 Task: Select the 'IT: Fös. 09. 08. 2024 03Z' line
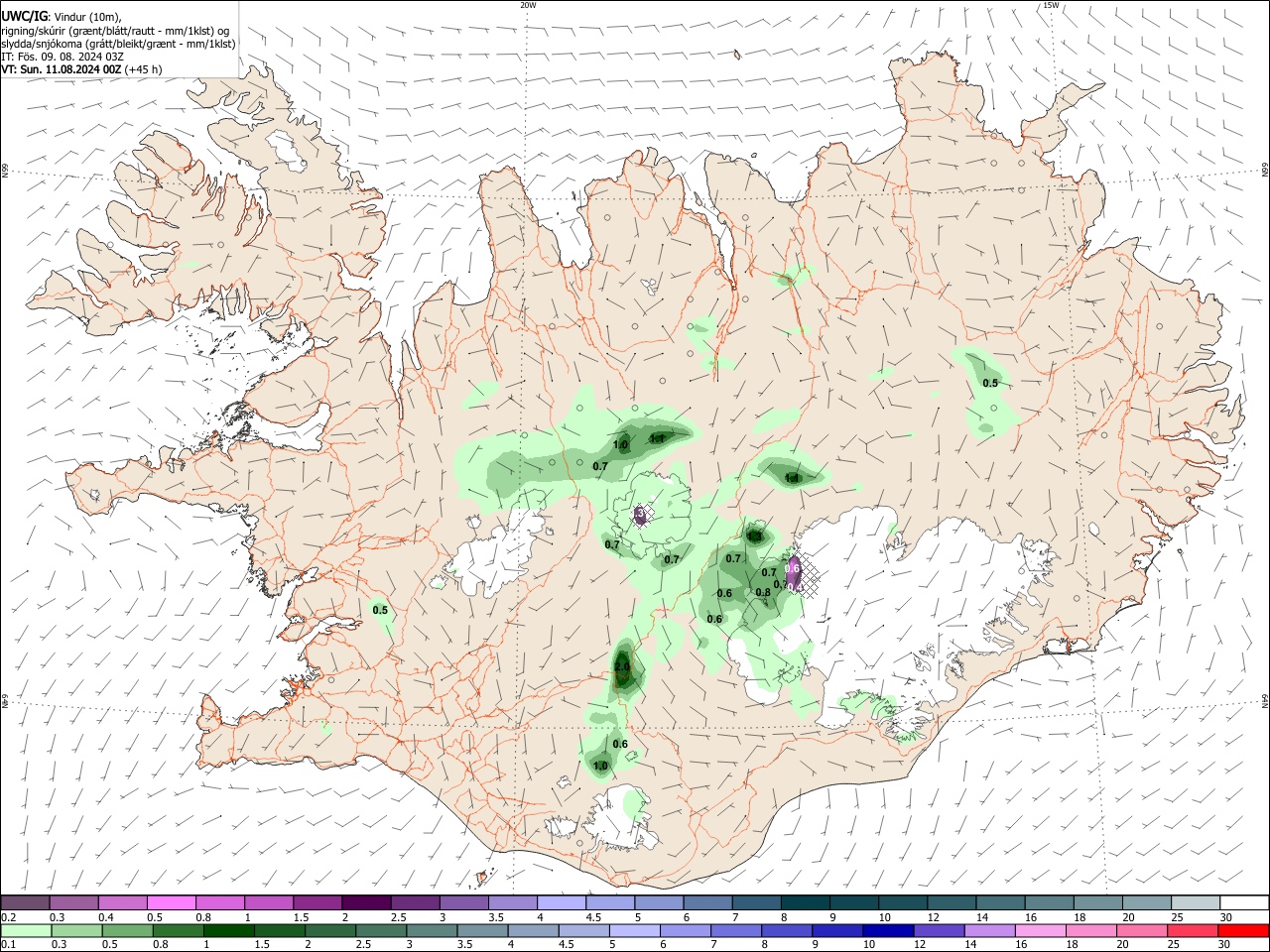[63, 57]
